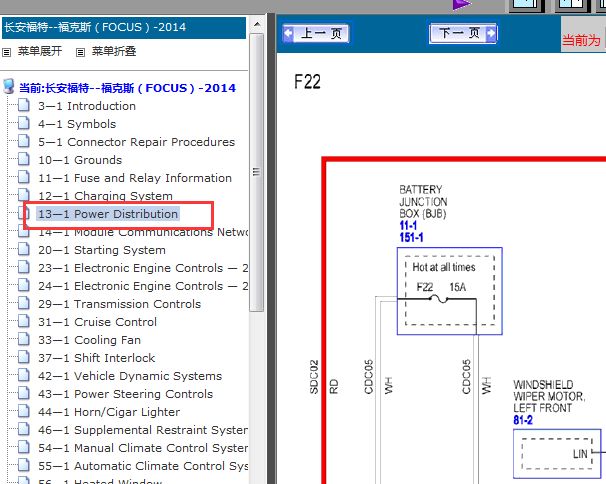This screenshot has height=484, width=606.
Task: Select 11—1 Fuse and Relay Information
Action: tap(135, 178)
